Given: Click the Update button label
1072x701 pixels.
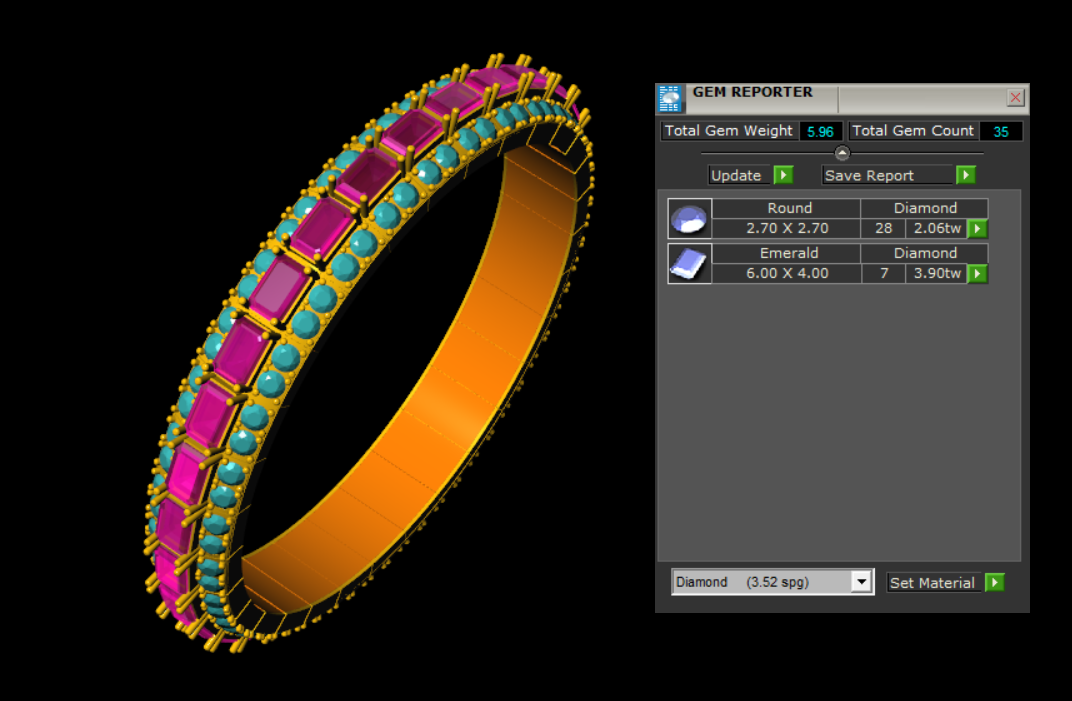Looking at the screenshot, I should pos(737,175).
